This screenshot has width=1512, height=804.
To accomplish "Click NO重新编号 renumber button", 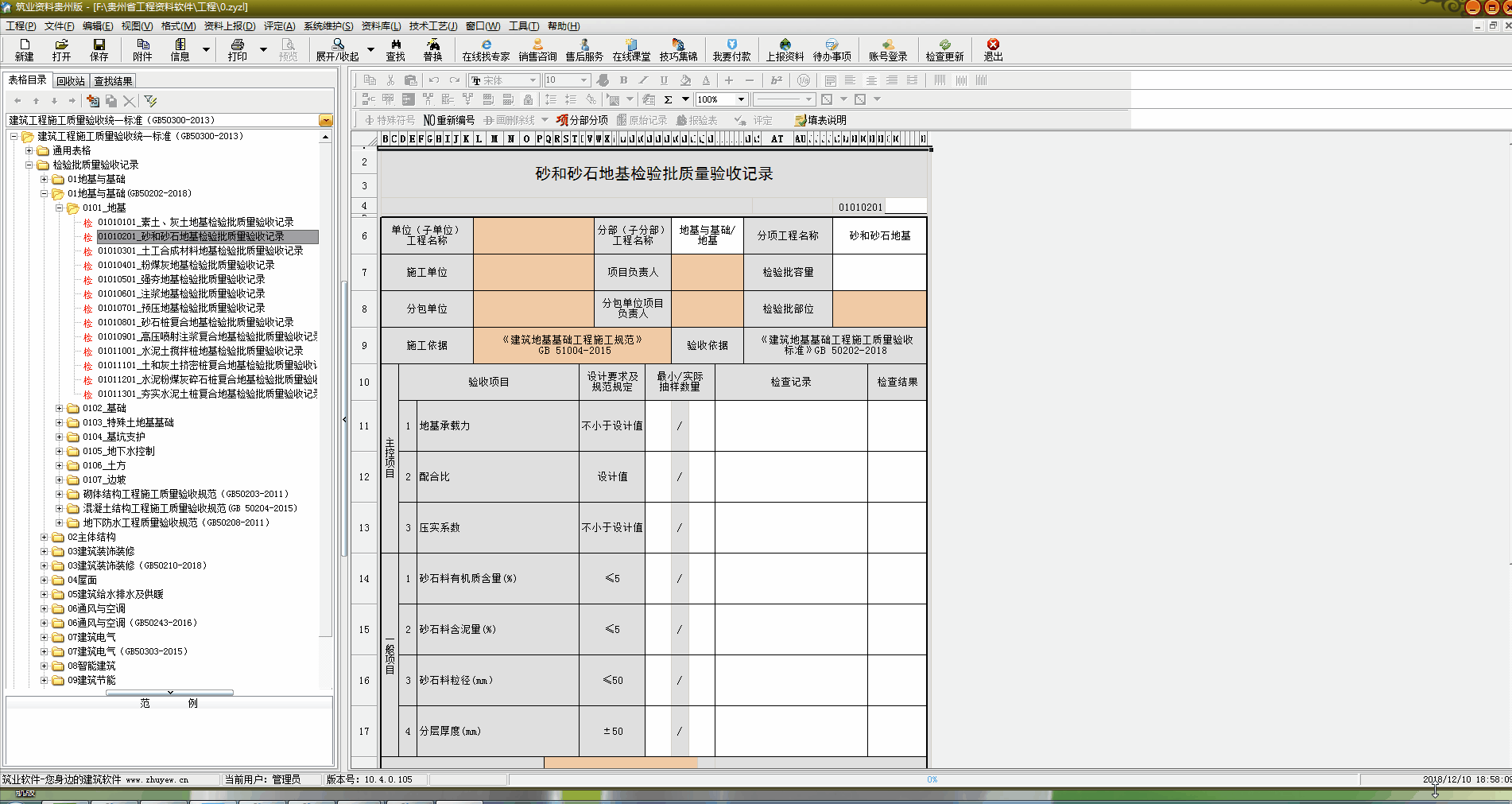I will coord(449,120).
